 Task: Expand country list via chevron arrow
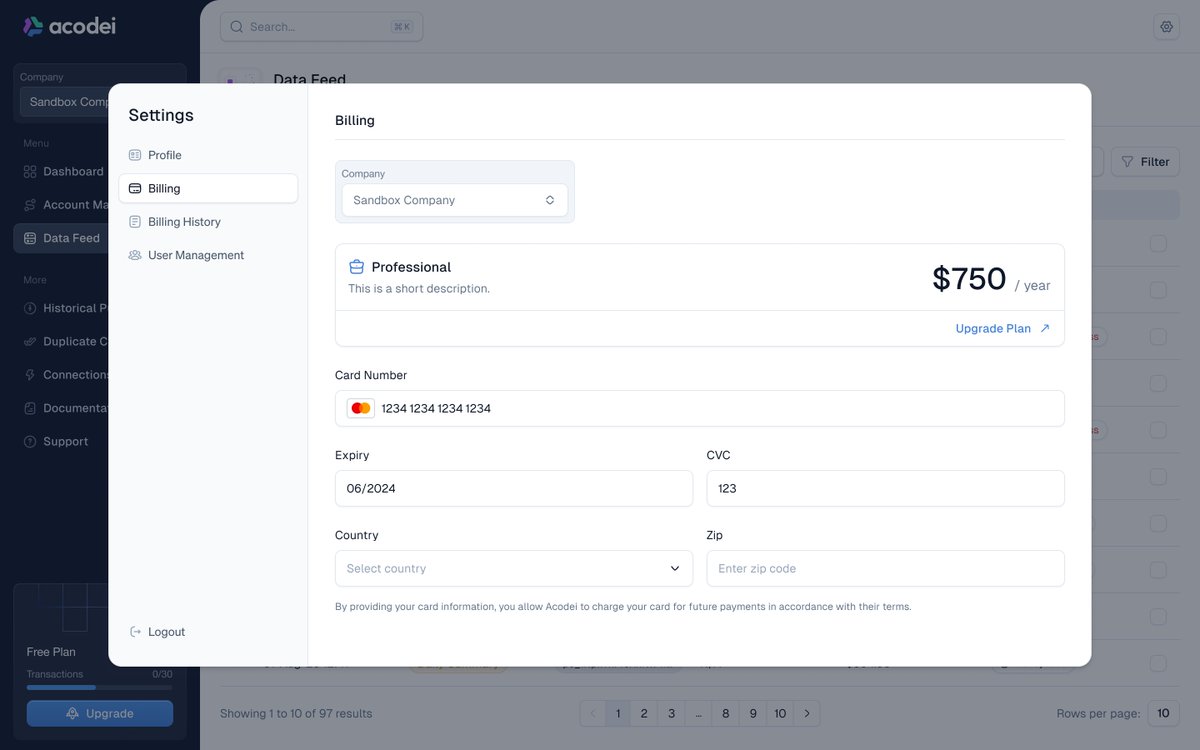point(675,568)
